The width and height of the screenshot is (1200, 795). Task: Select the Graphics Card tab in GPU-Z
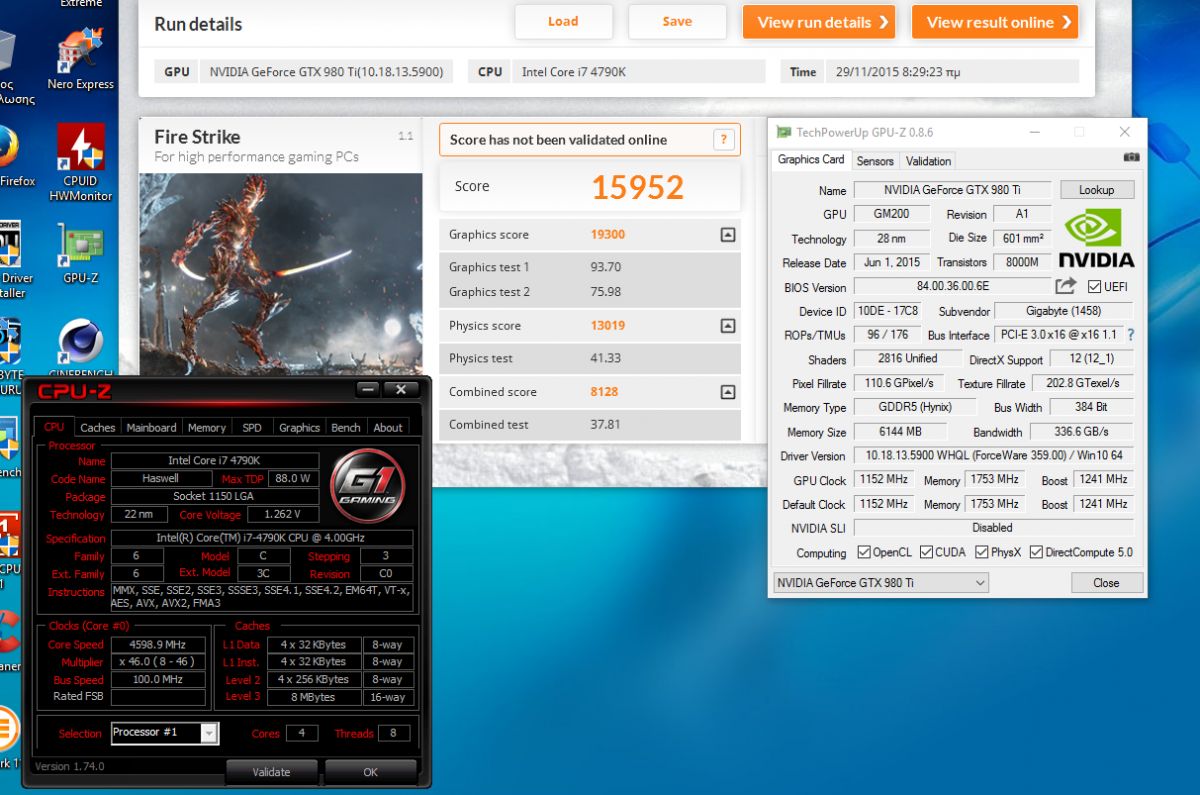tap(811, 160)
